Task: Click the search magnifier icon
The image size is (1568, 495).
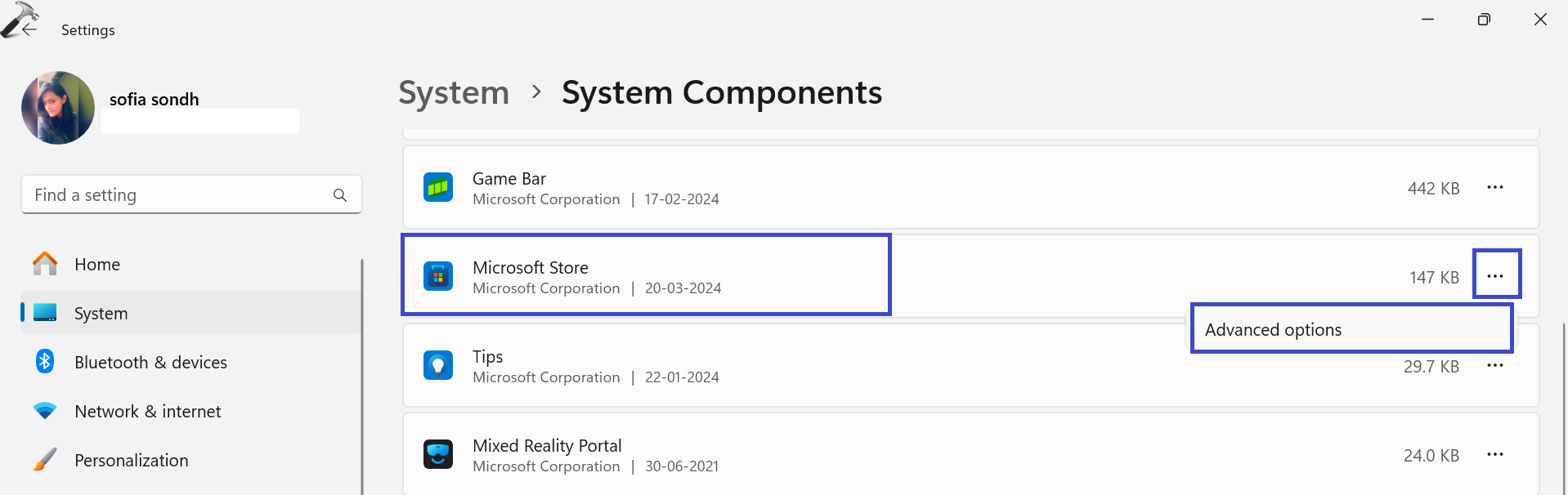Action: pyautogui.click(x=340, y=195)
